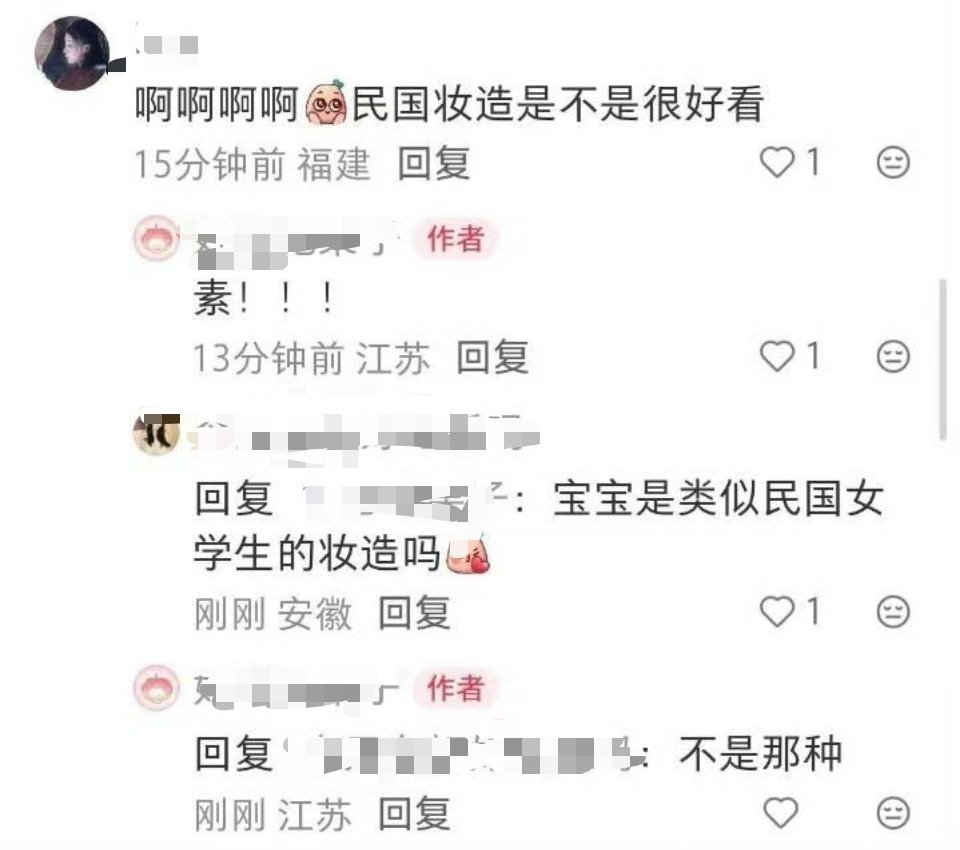Reply to the 15分钟前 福建 comment

click(434, 164)
